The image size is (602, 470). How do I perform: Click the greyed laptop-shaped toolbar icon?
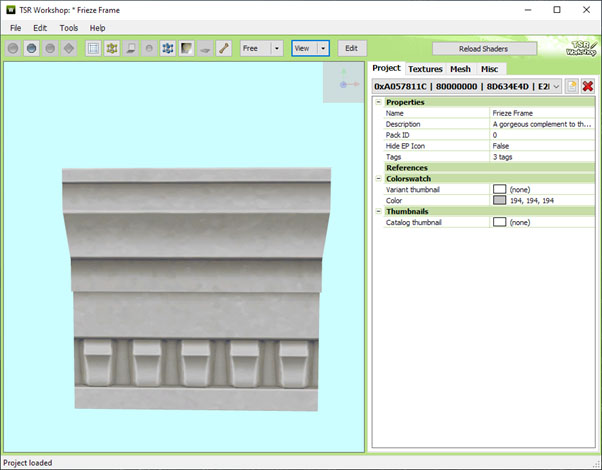click(x=131, y=48)
